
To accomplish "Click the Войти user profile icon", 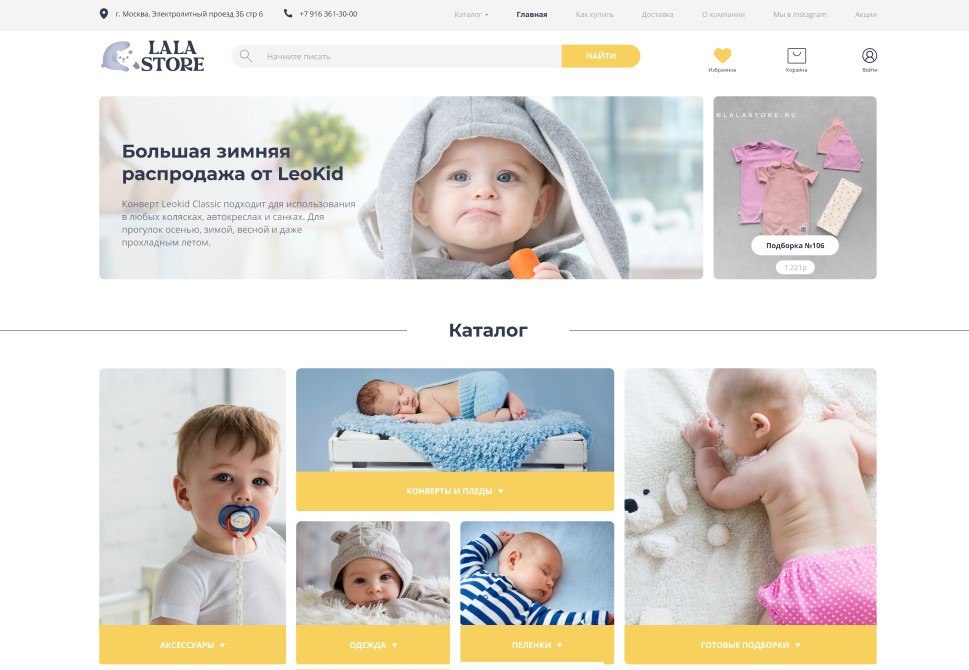I will (x=869, y=56).
